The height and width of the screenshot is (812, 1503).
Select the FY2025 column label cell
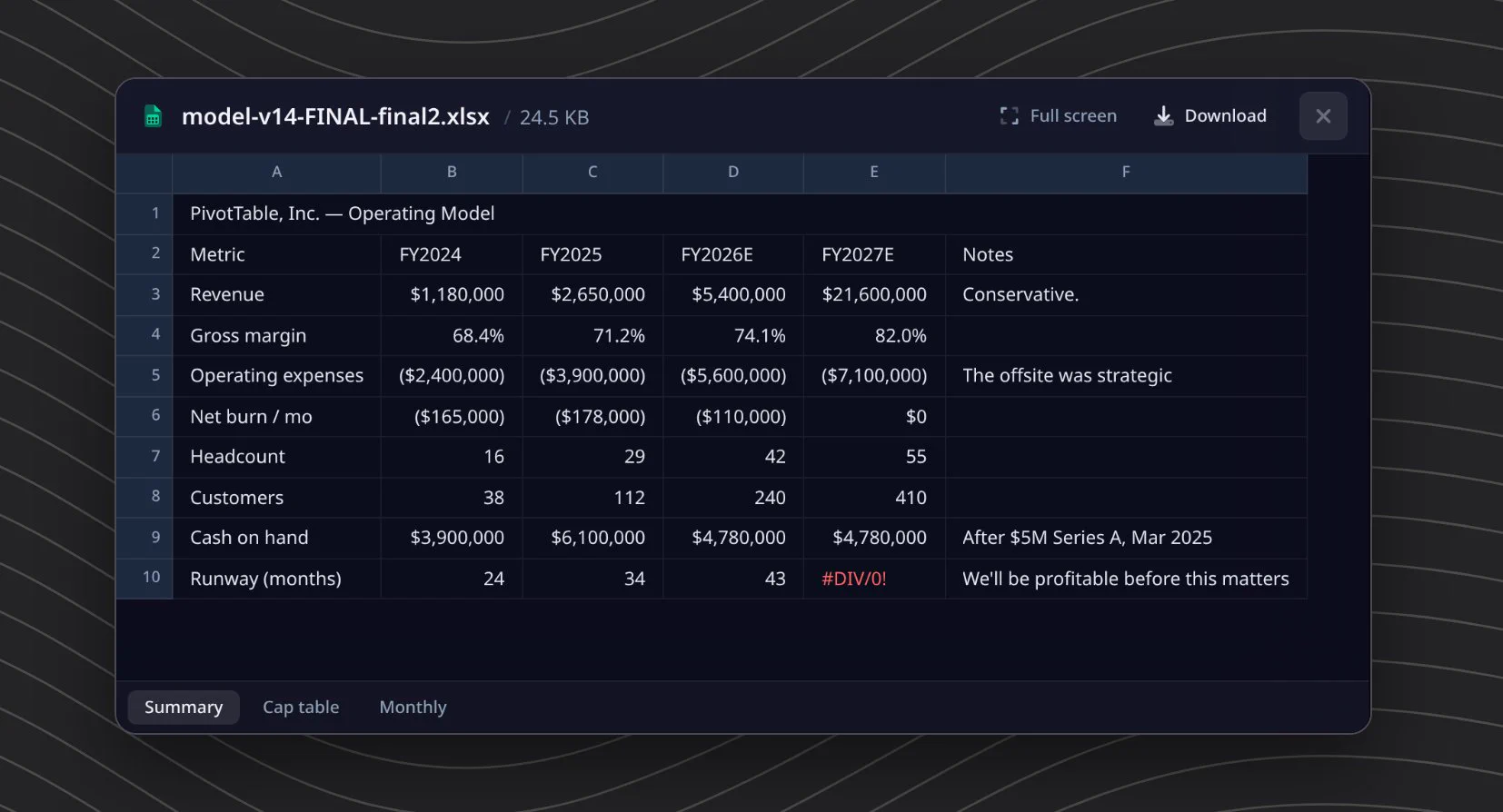coord(592,254)
